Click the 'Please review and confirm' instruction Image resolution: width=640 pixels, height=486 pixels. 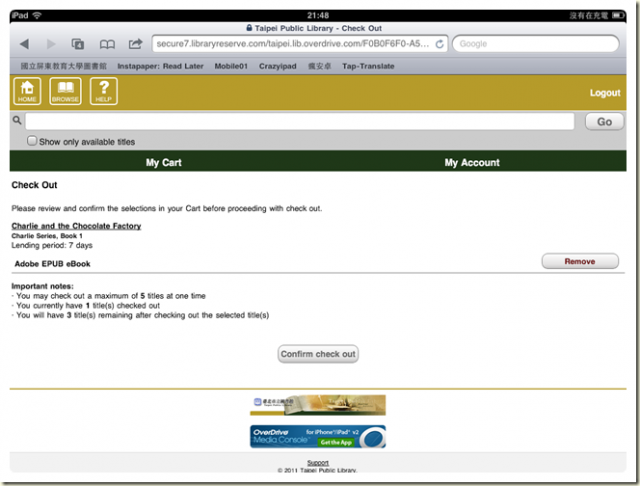click(167, 209)
